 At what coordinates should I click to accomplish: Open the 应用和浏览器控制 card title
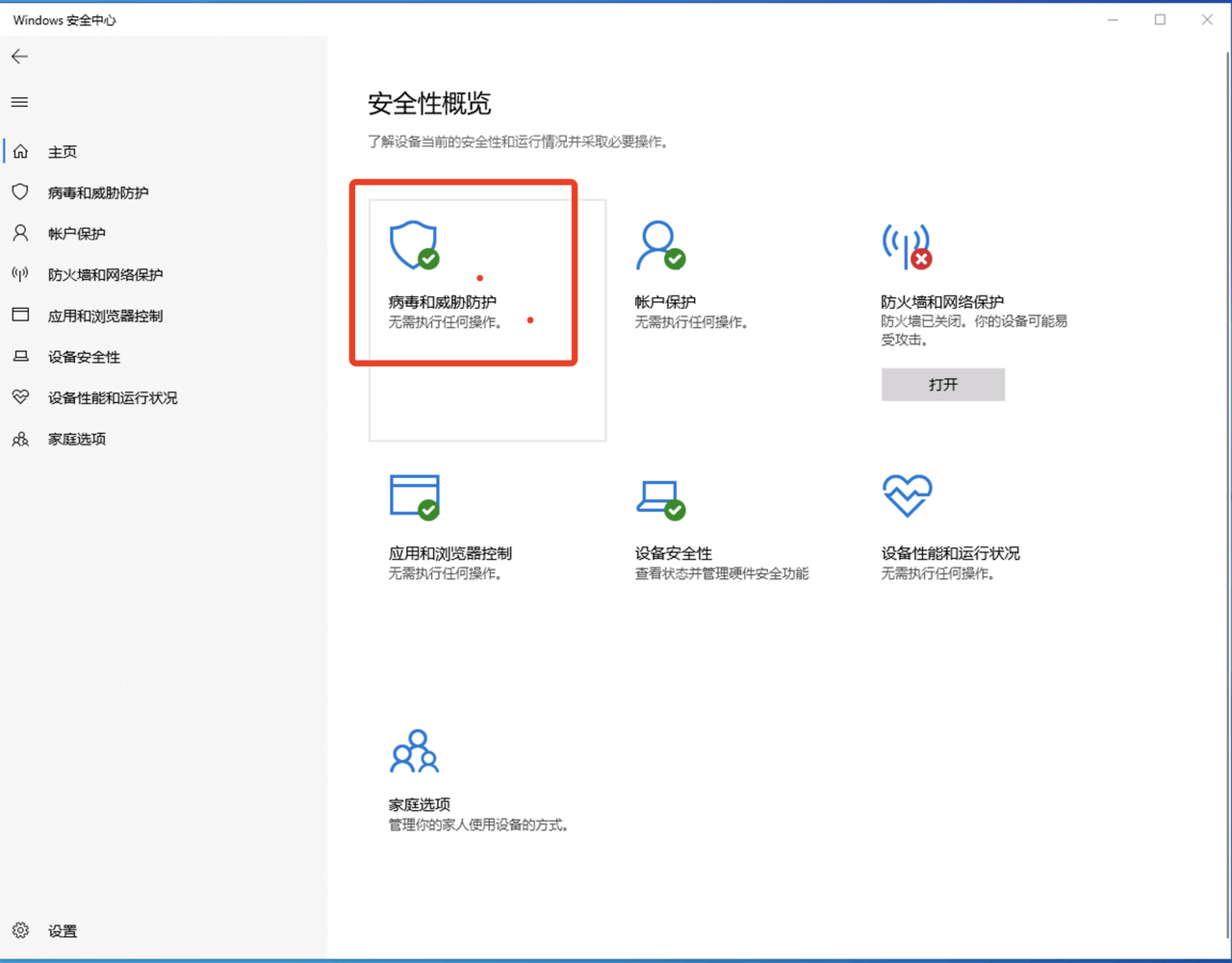[450, 554]
